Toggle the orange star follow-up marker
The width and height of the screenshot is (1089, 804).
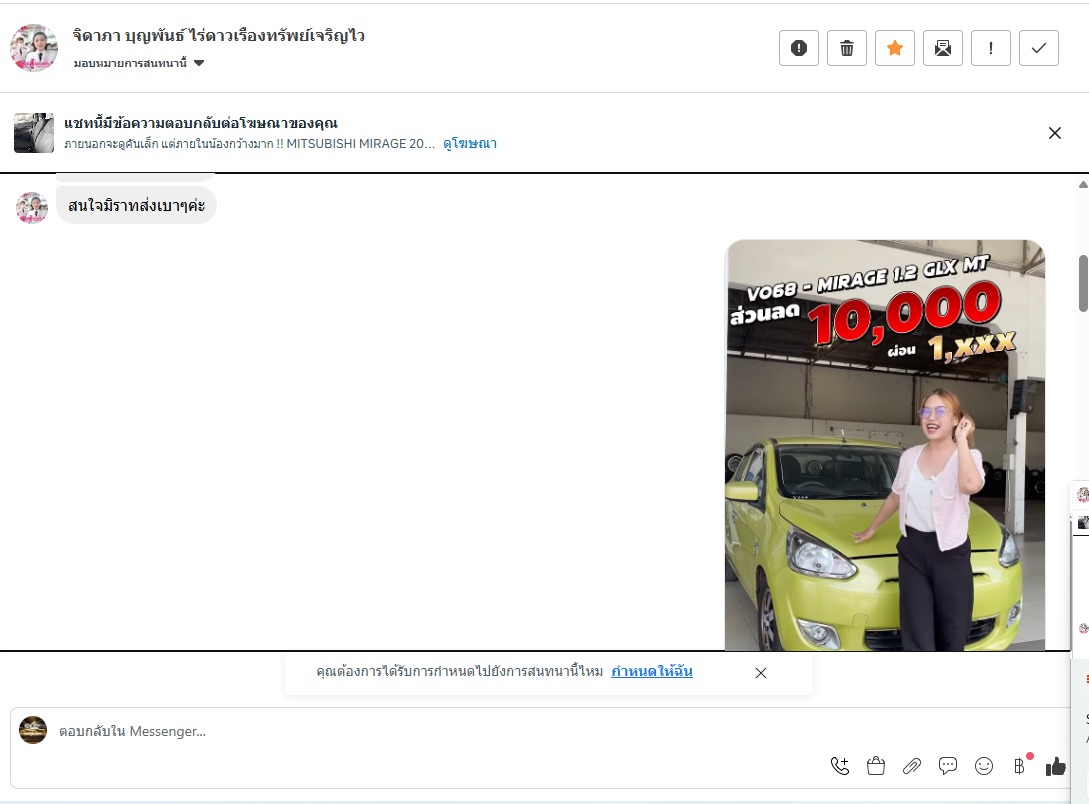point(894,48)
